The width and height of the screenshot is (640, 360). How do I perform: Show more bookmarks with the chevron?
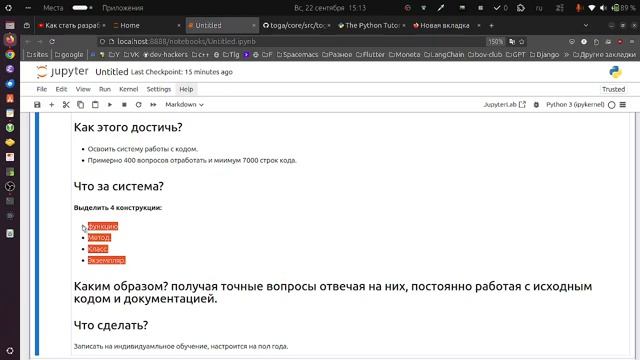tap(567, 54)
